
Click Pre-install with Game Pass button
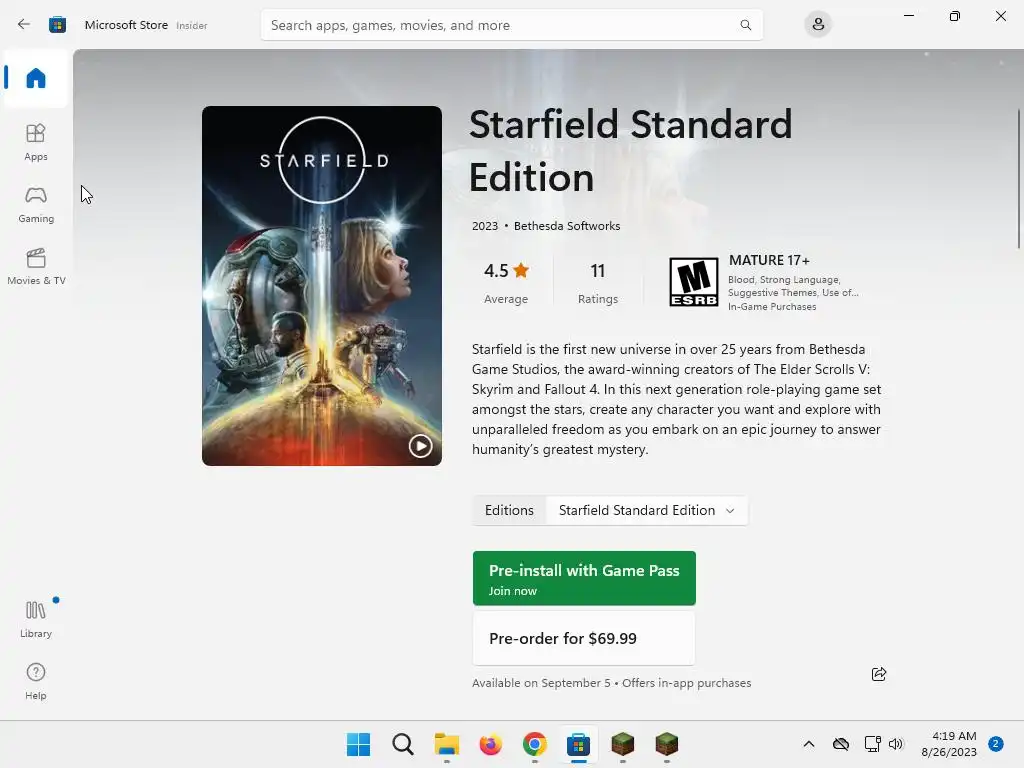coord(584,578)
